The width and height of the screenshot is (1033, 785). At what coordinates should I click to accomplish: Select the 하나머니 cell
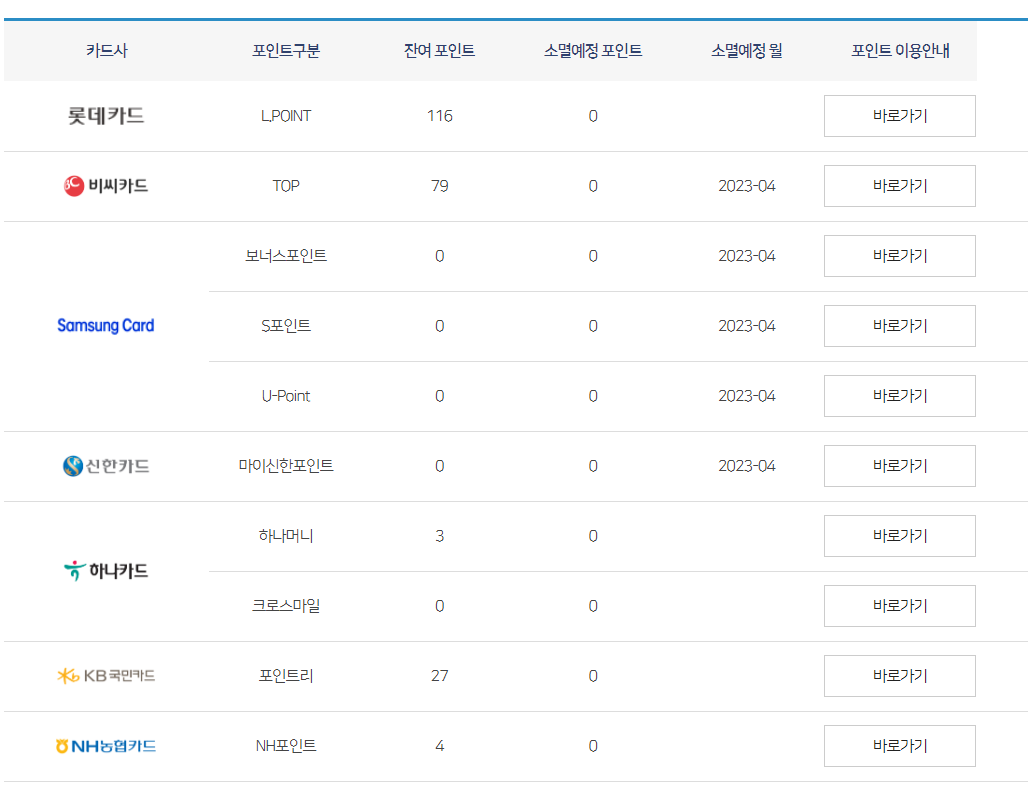(x=286, y=535)
